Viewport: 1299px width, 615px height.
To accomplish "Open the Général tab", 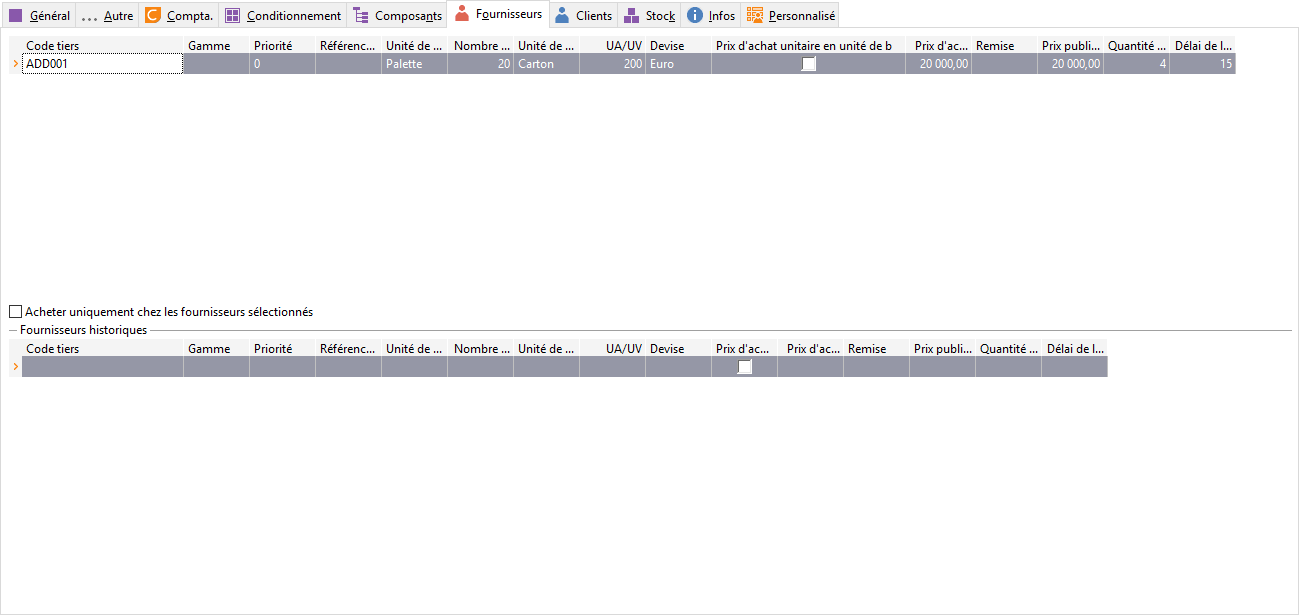I will [39, 15].
